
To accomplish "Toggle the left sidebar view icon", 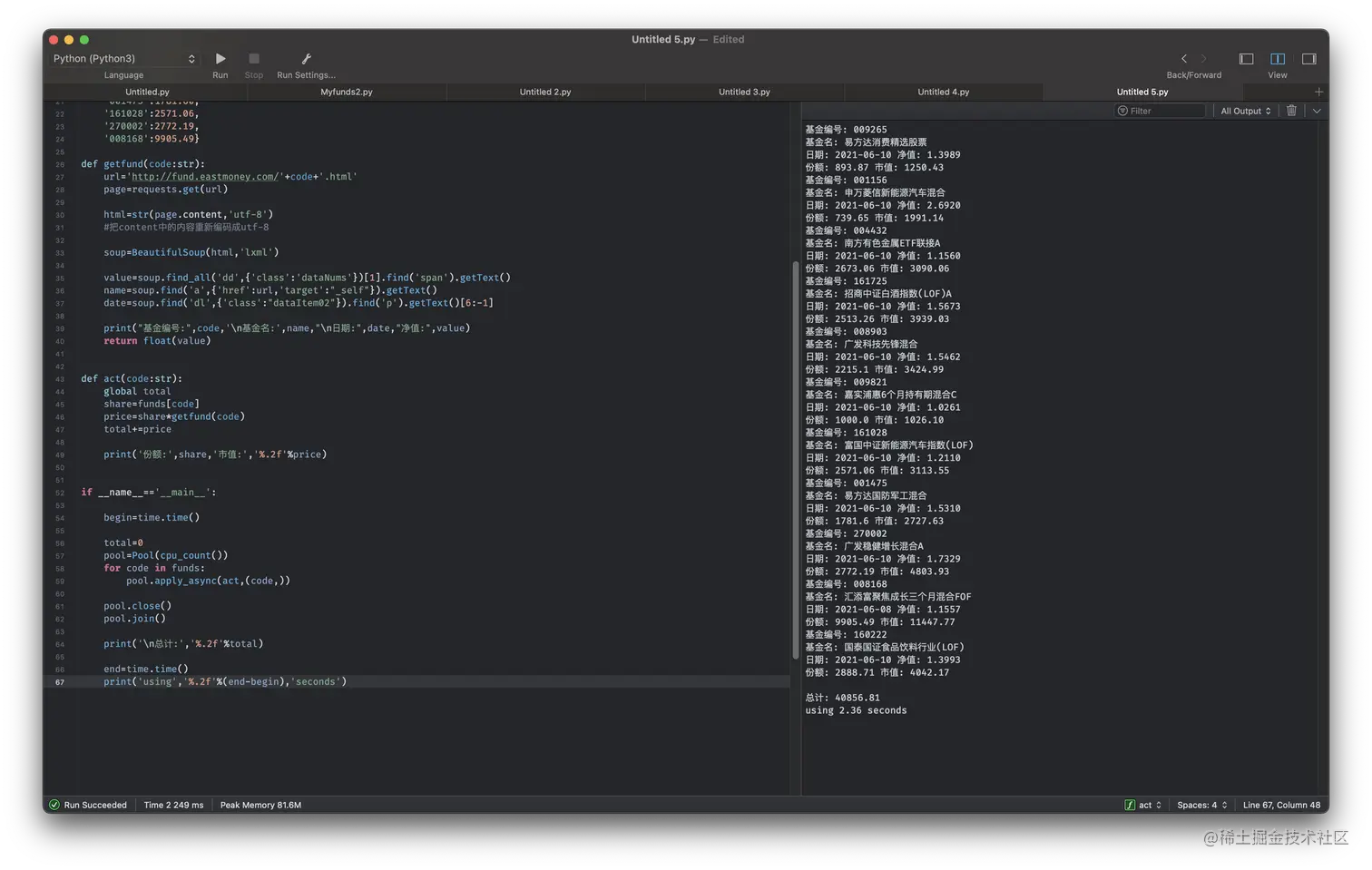I will coord(1246,59).
